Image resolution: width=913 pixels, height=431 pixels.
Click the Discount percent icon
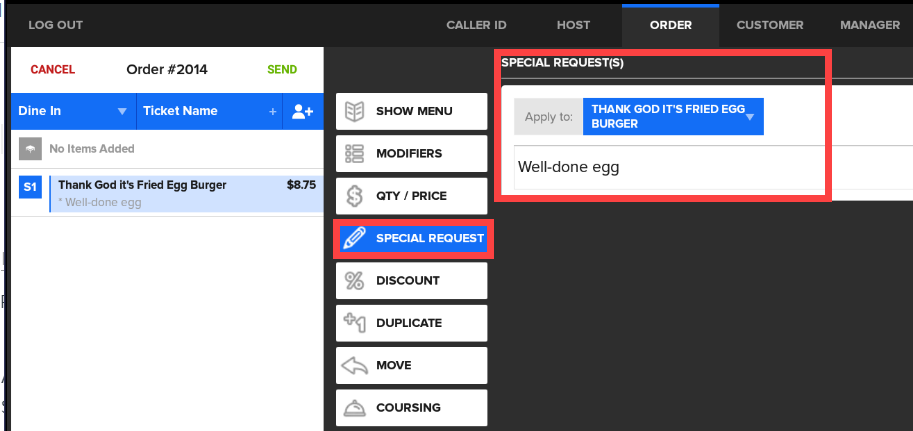click(354, 281)
